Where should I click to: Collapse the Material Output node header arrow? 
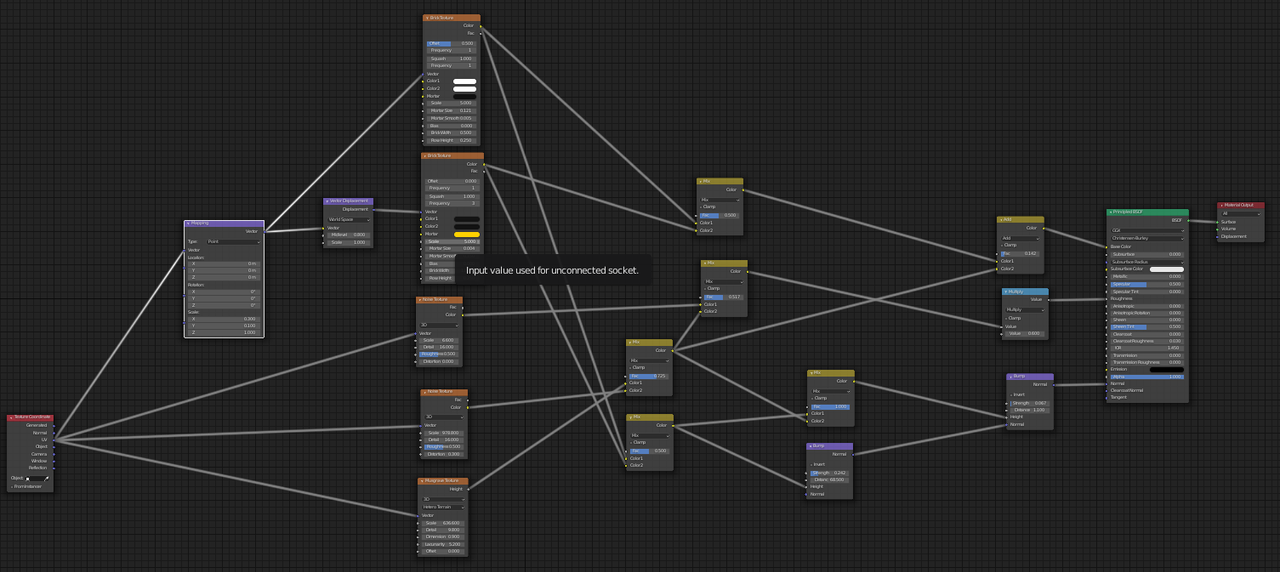(1222, 205)
